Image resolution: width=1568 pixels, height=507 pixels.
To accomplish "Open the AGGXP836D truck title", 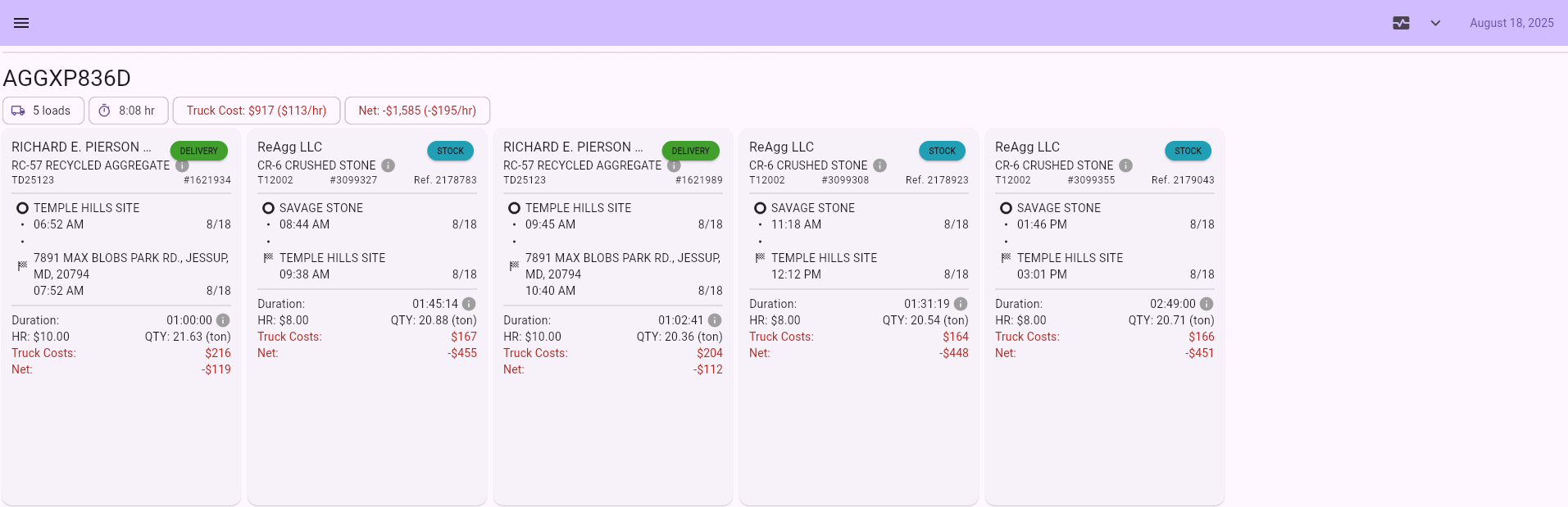I will [x=67, y=79].
